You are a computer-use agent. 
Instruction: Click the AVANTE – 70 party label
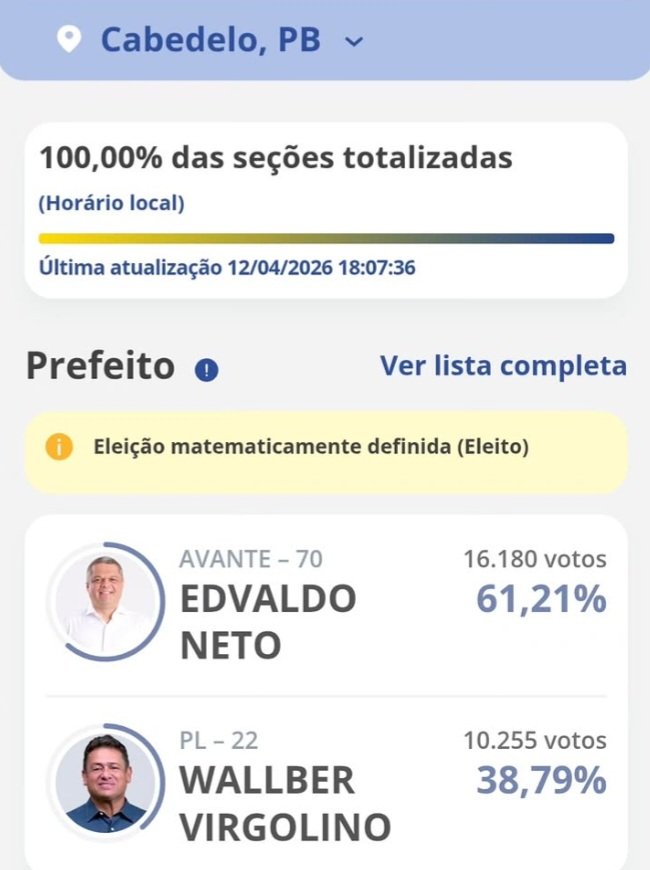pyautogui.click(x=251, y=559)
